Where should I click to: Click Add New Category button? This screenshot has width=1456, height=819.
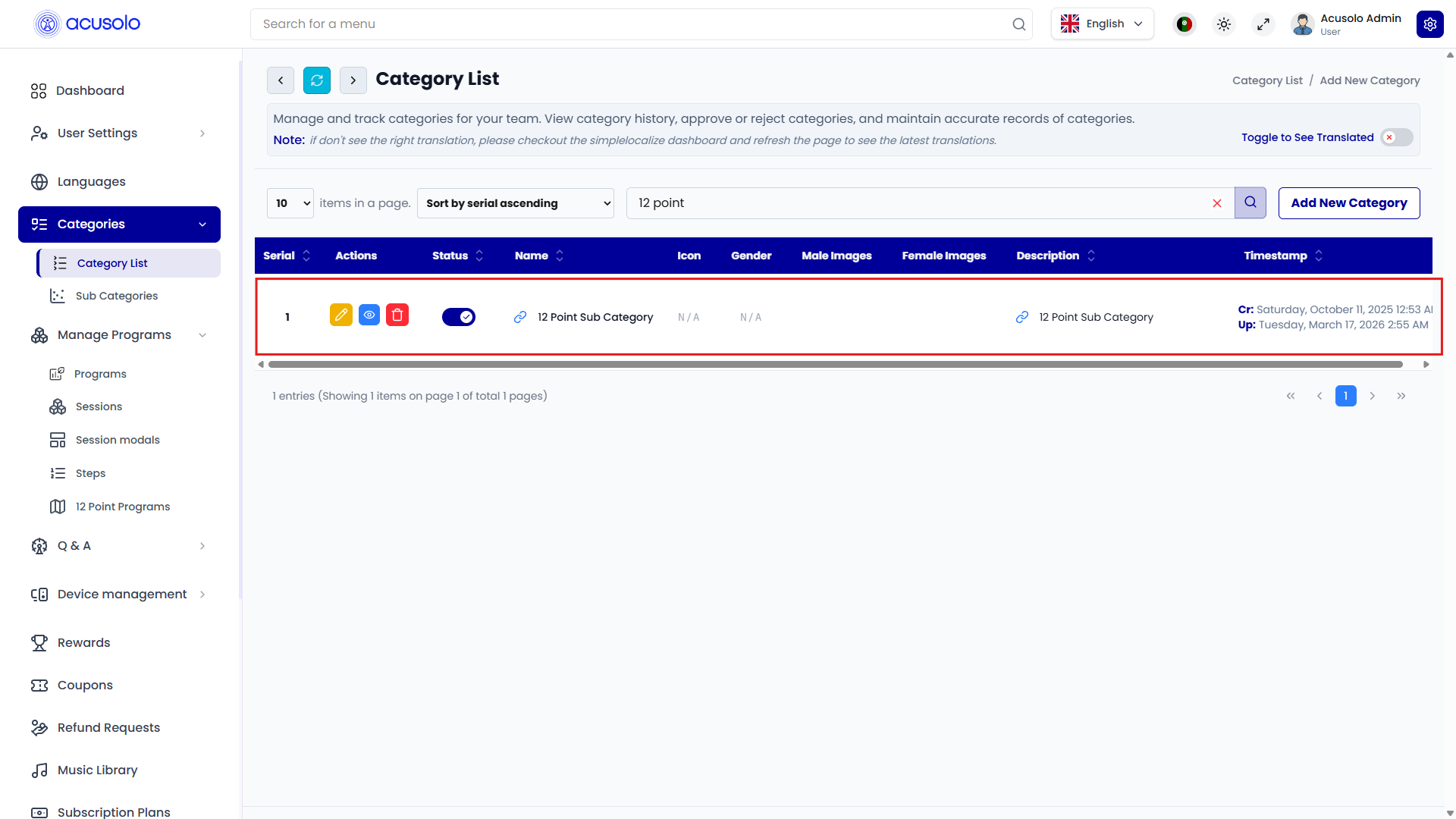pos(1349,203)
